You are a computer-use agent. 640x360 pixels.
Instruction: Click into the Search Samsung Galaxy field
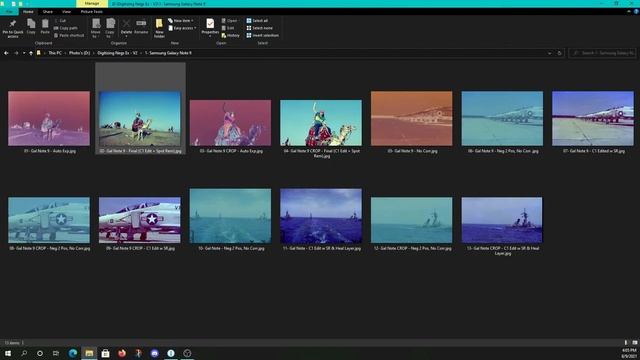coord(602,53)
